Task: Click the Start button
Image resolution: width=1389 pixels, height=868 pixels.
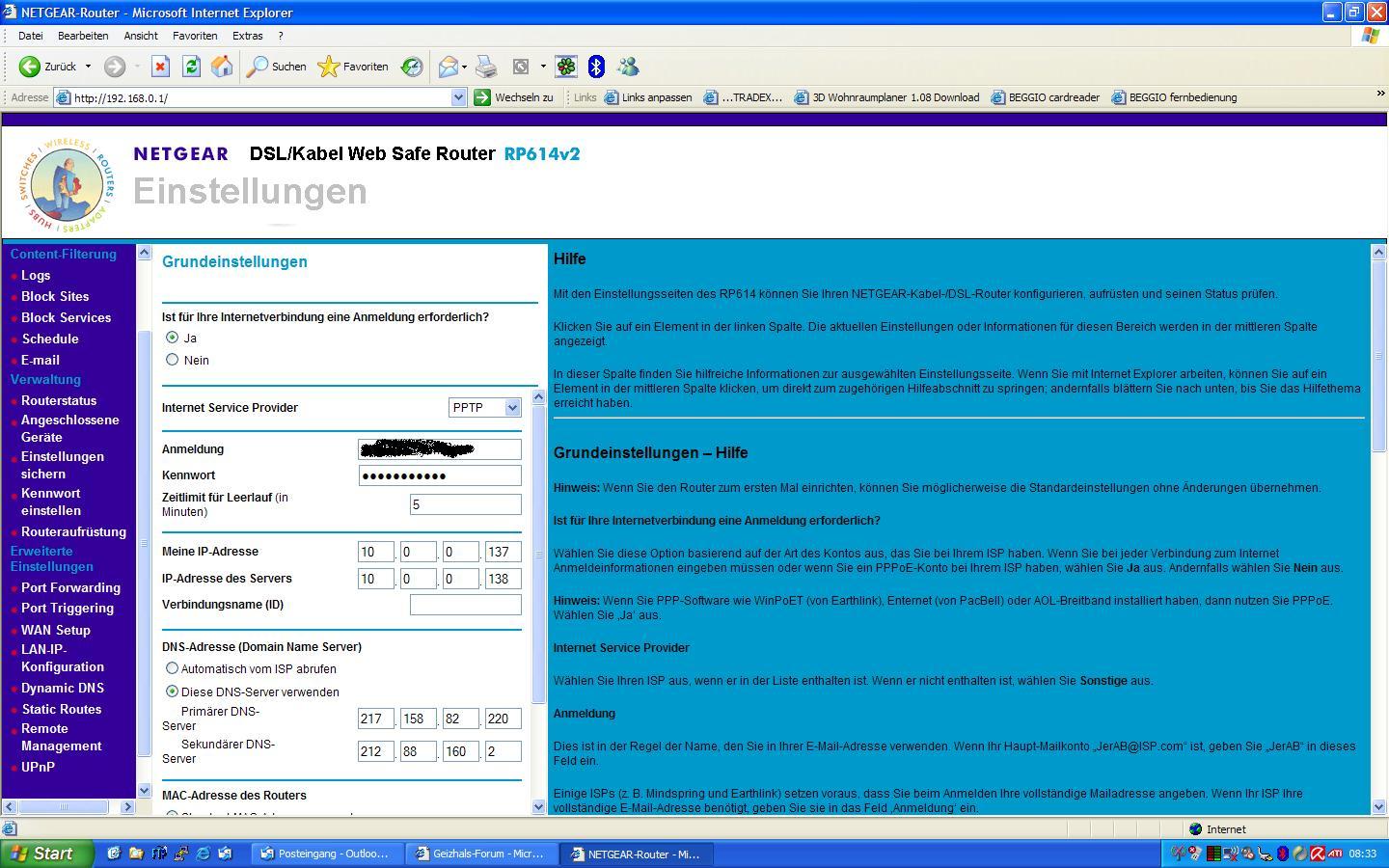Action: click(x=46, y=854)
